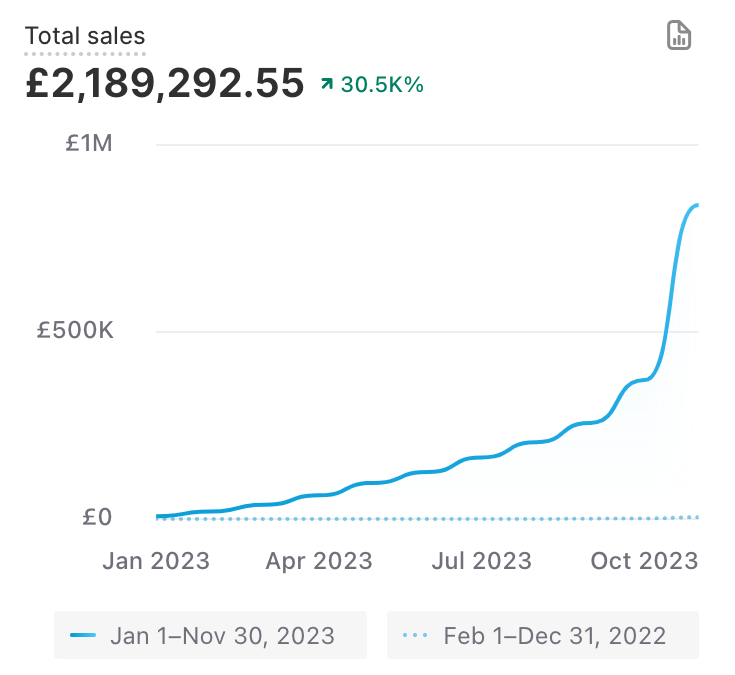Select the Jan 2023 axis label
The width and height of the screenshot is (735, 675).
pos(156,560)
